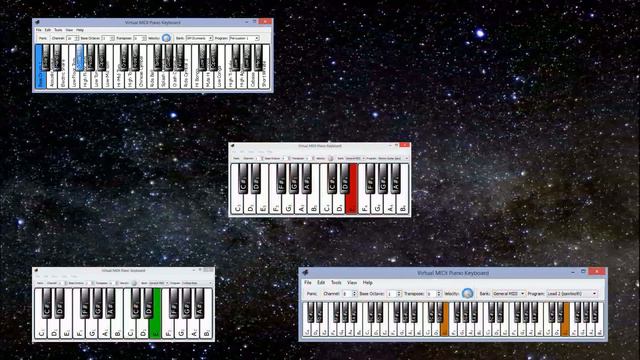This screenshot has width=640, height=360.
Task: Expand General MIDI Bank dropdown in bottom-right window
Action: pos(508,293)
